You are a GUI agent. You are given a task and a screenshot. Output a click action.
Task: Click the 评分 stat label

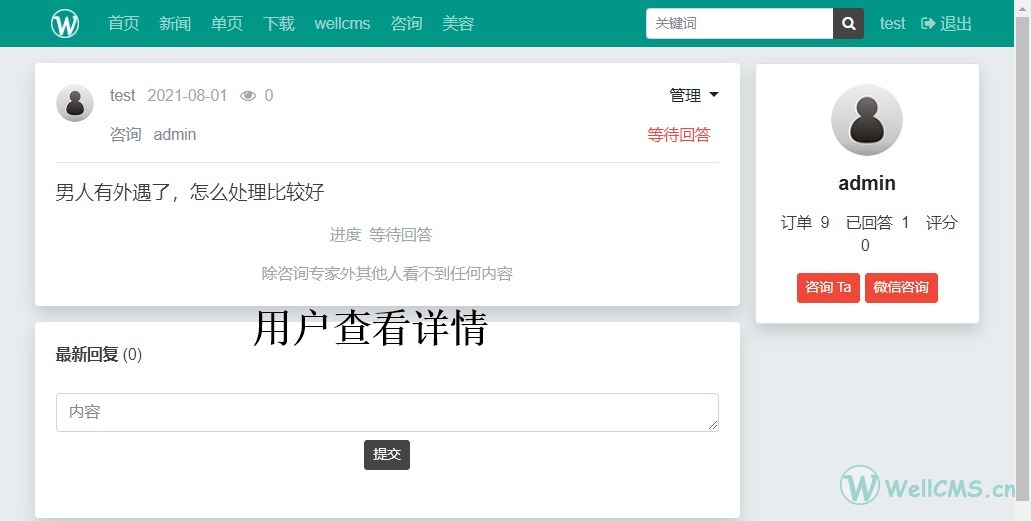coord(942,223)
